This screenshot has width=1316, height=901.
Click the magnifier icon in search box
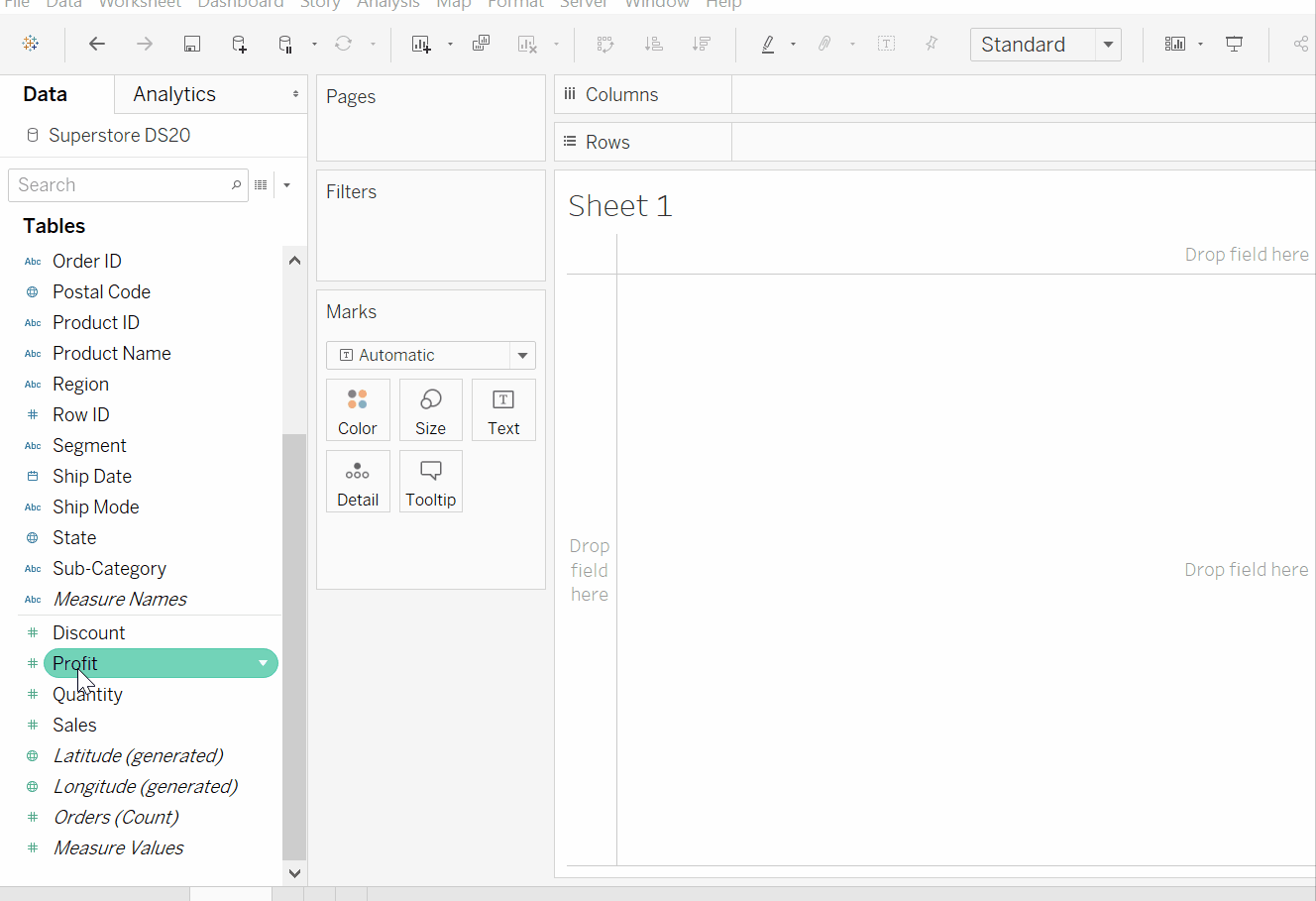point(236,184)
